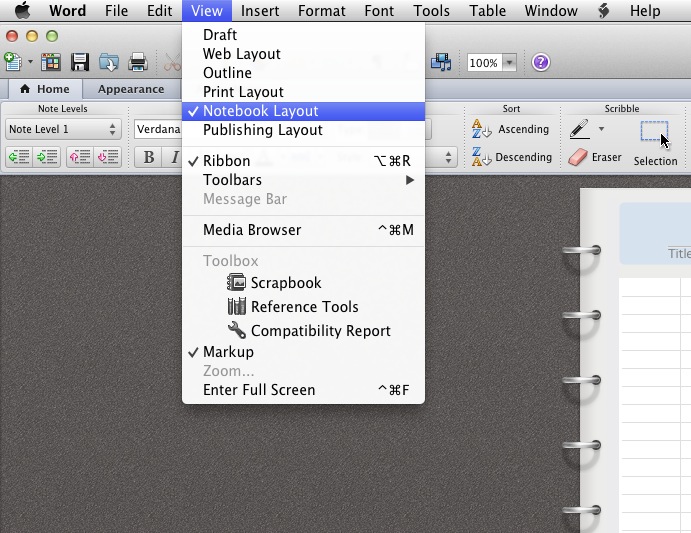691x533 pixels.
Task: Select the Scribble pen tool
Action: tap(580, 129)
